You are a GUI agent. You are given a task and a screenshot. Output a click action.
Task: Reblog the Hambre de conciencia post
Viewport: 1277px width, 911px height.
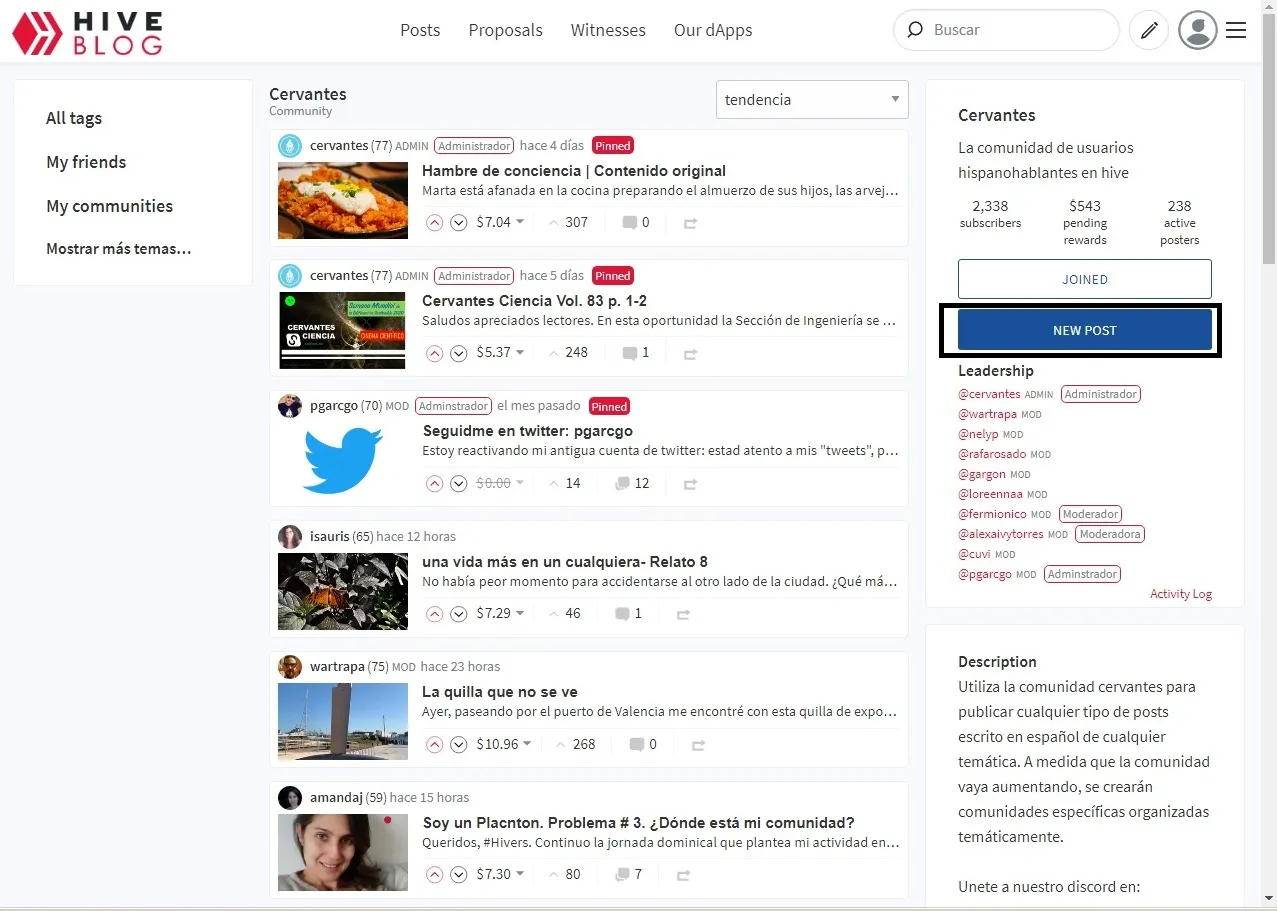pyautogui.click(x=690, y=223)
